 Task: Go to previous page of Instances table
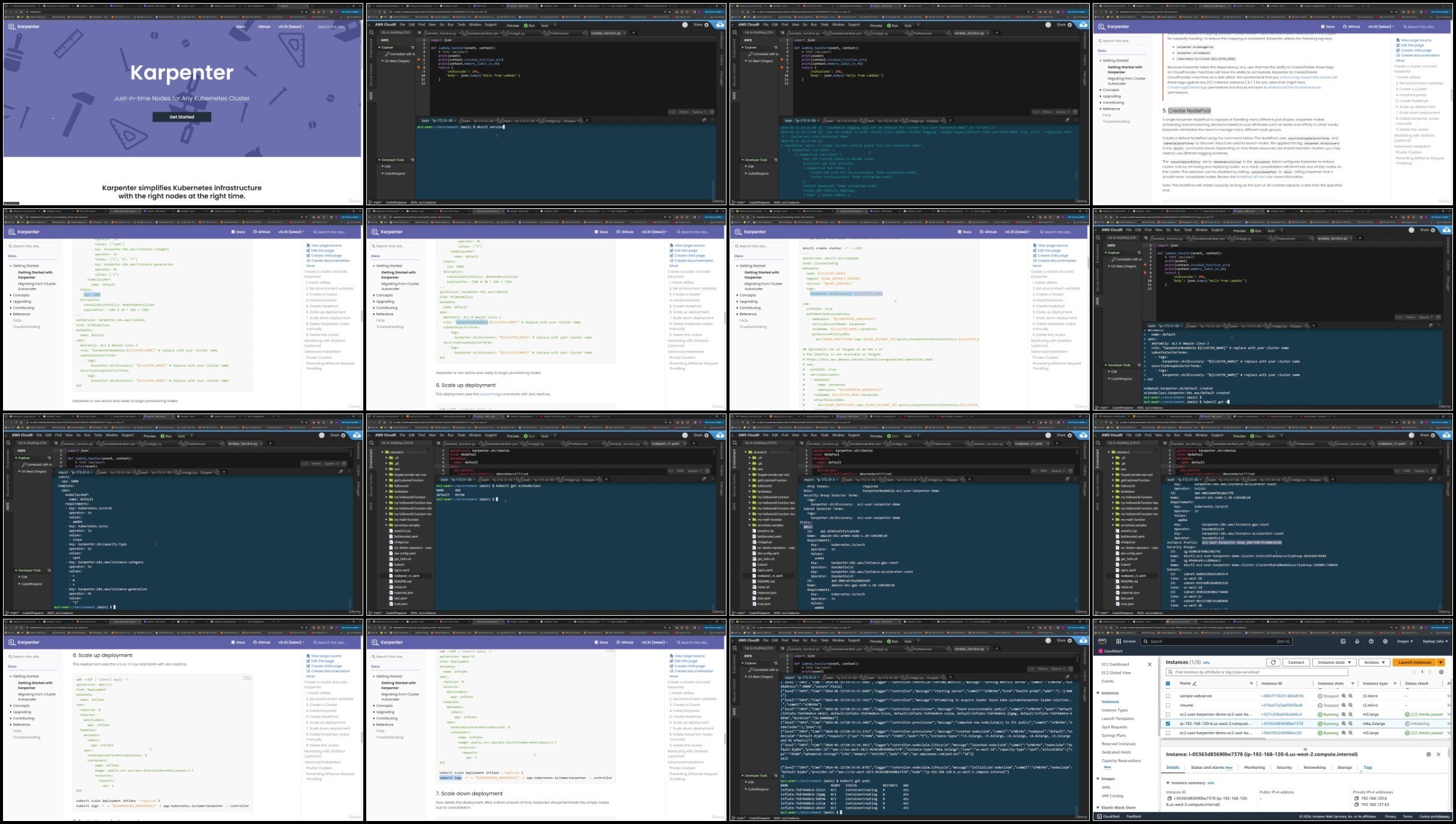pyautogui.click(x=1414, y=672)
